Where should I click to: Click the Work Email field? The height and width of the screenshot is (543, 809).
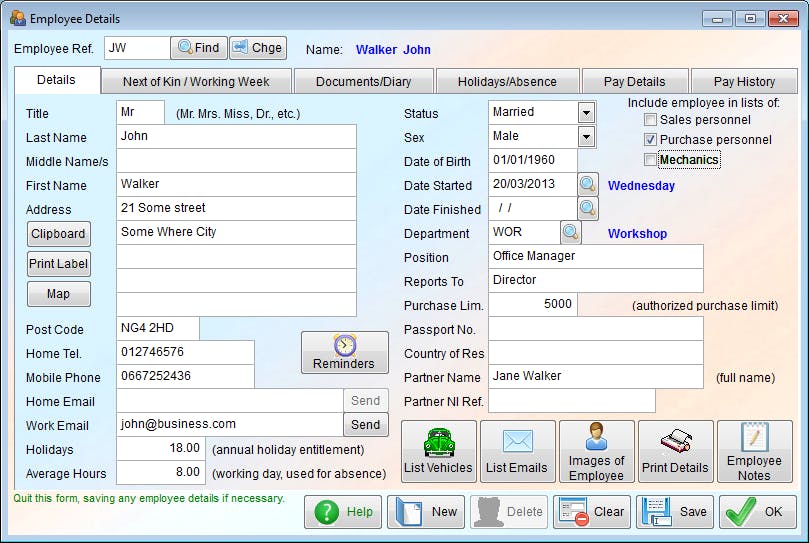230,424
